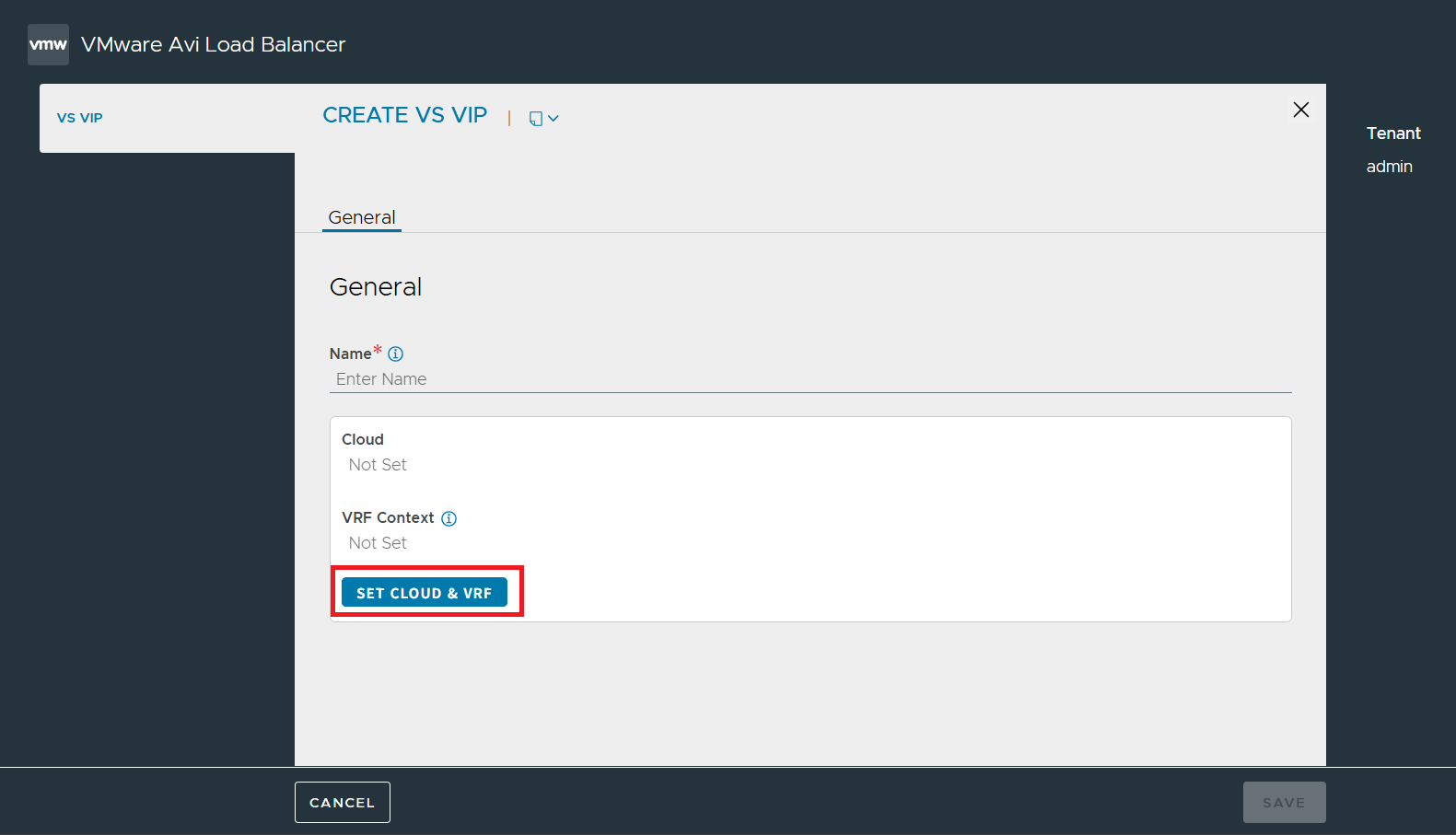Select the General tab

[362, 217]
